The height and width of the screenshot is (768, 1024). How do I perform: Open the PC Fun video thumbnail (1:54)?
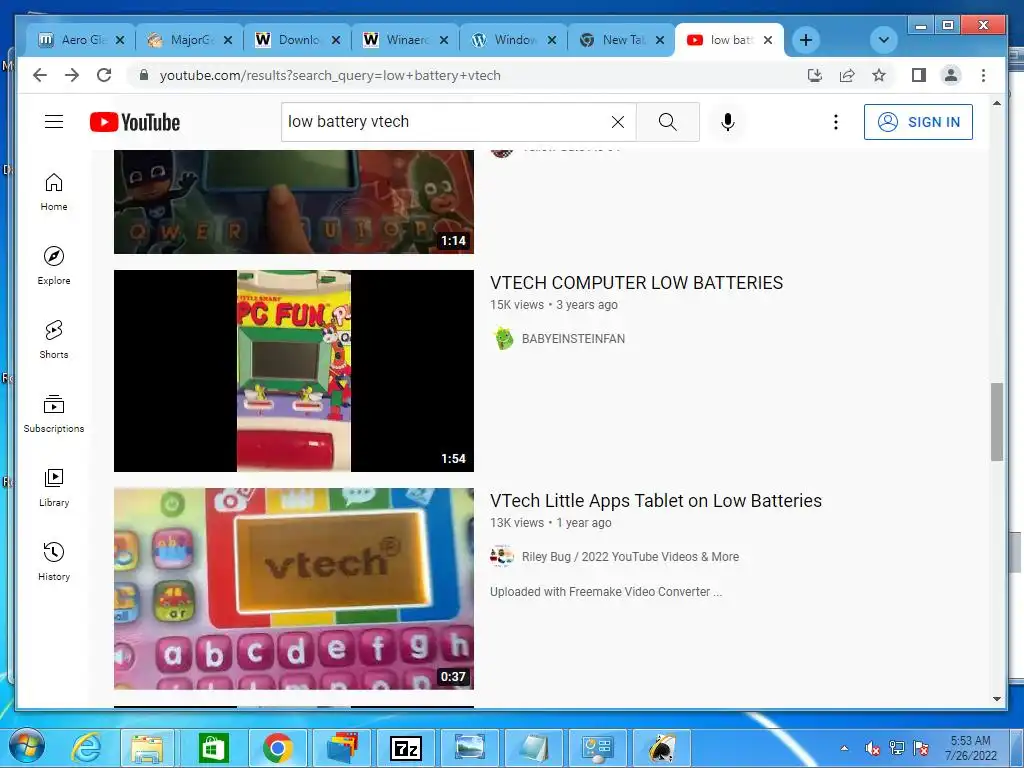pos(294,371)
